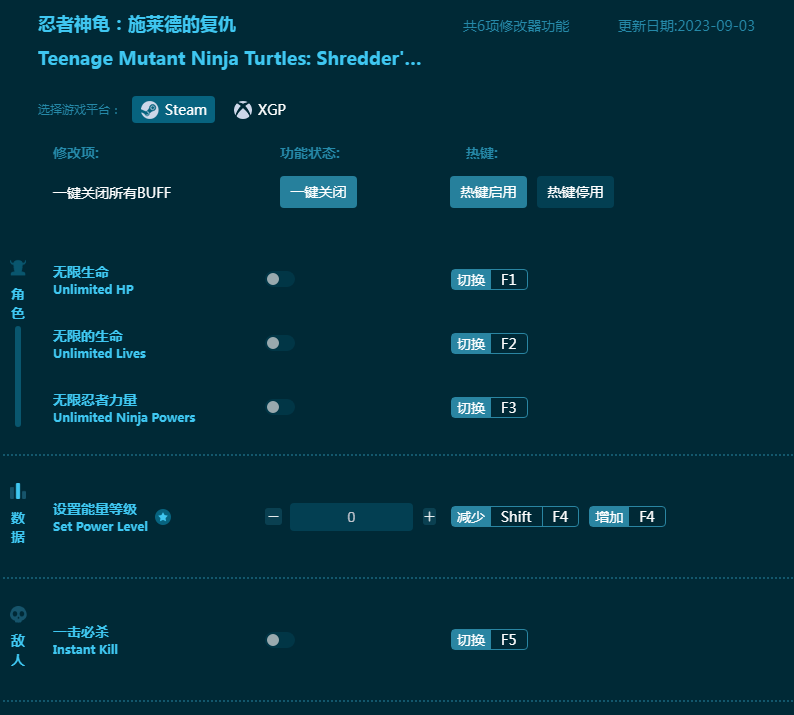The width and height of the screenshot is (794, 715).
Task: Click the Xbox logo icon
Action: 243,109
